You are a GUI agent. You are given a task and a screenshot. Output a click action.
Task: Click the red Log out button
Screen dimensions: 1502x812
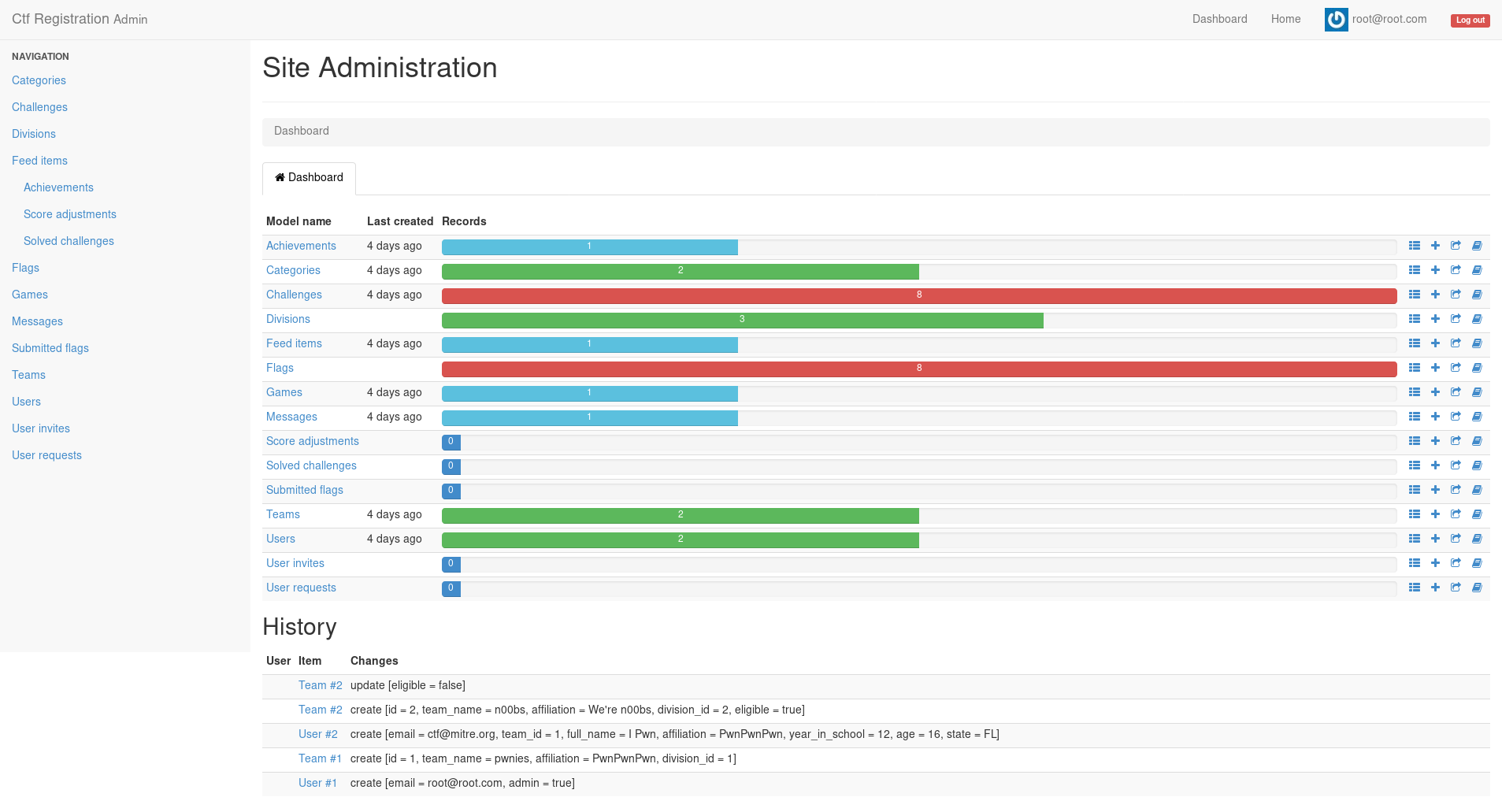tap(1470, 20)
